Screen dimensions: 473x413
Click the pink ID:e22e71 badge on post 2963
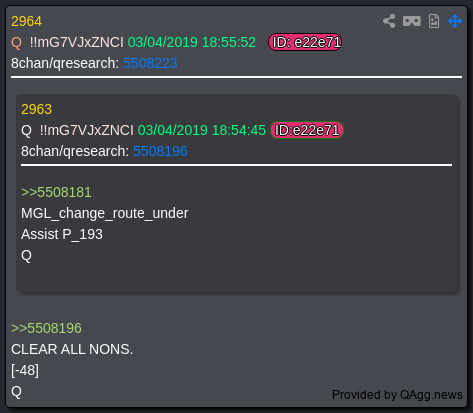pyautogui.click(x=307, y=130)
